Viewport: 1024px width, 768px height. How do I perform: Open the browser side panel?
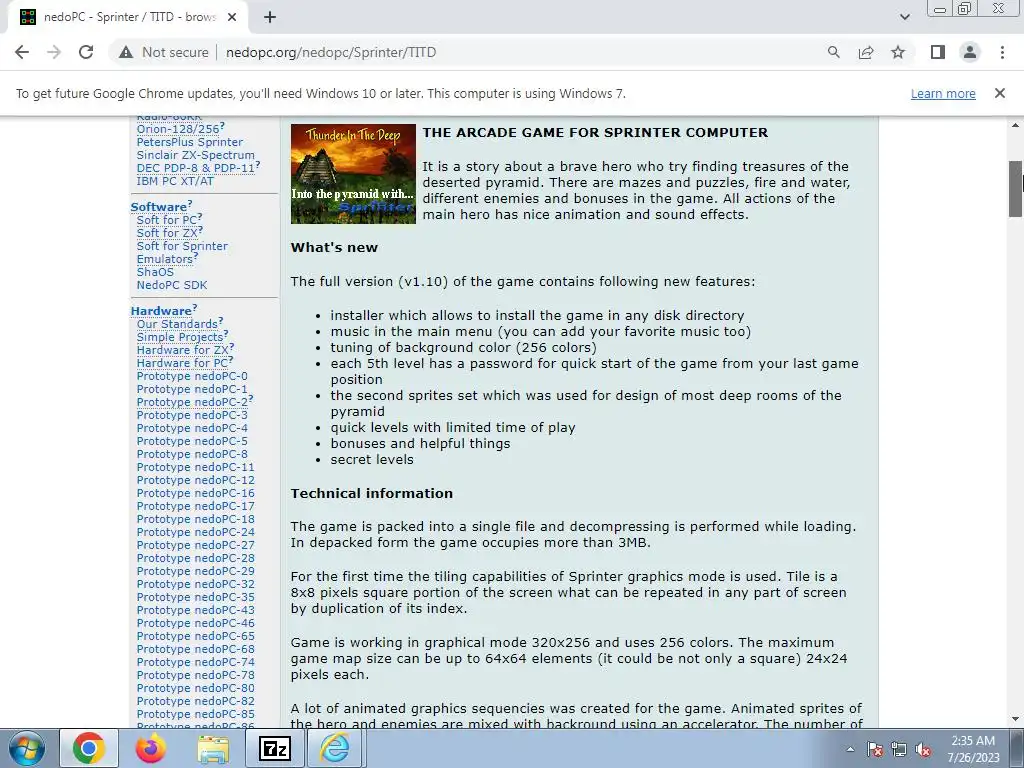point(938,52)
